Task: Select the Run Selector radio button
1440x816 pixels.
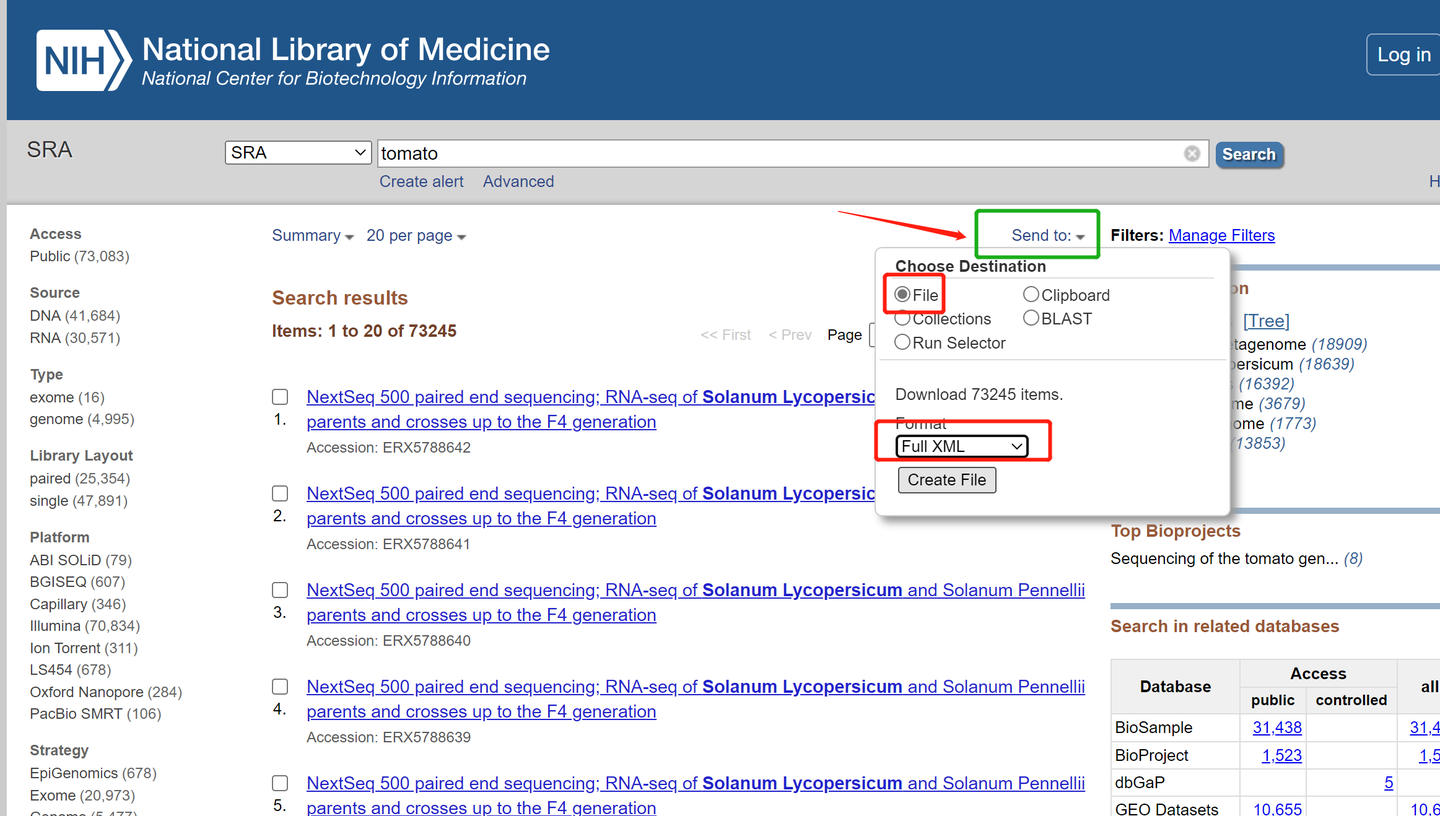Action: 903,343
